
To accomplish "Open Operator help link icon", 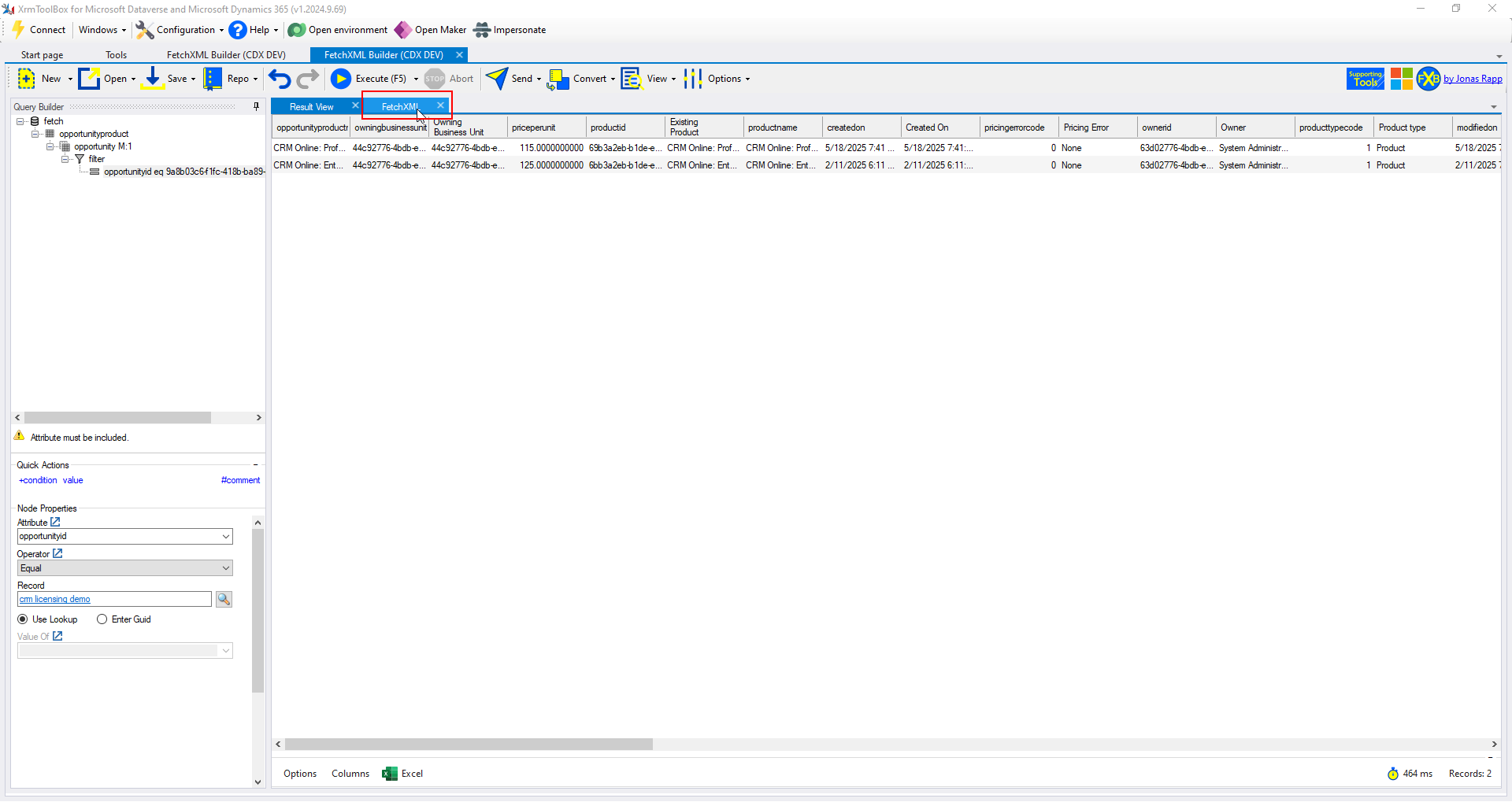I will tap(57, 553).
